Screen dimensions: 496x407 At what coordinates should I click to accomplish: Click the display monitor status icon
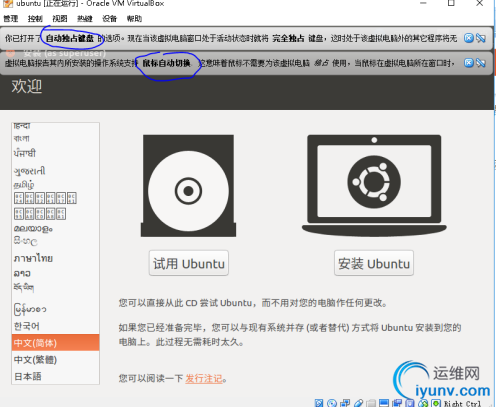(384, 403)
